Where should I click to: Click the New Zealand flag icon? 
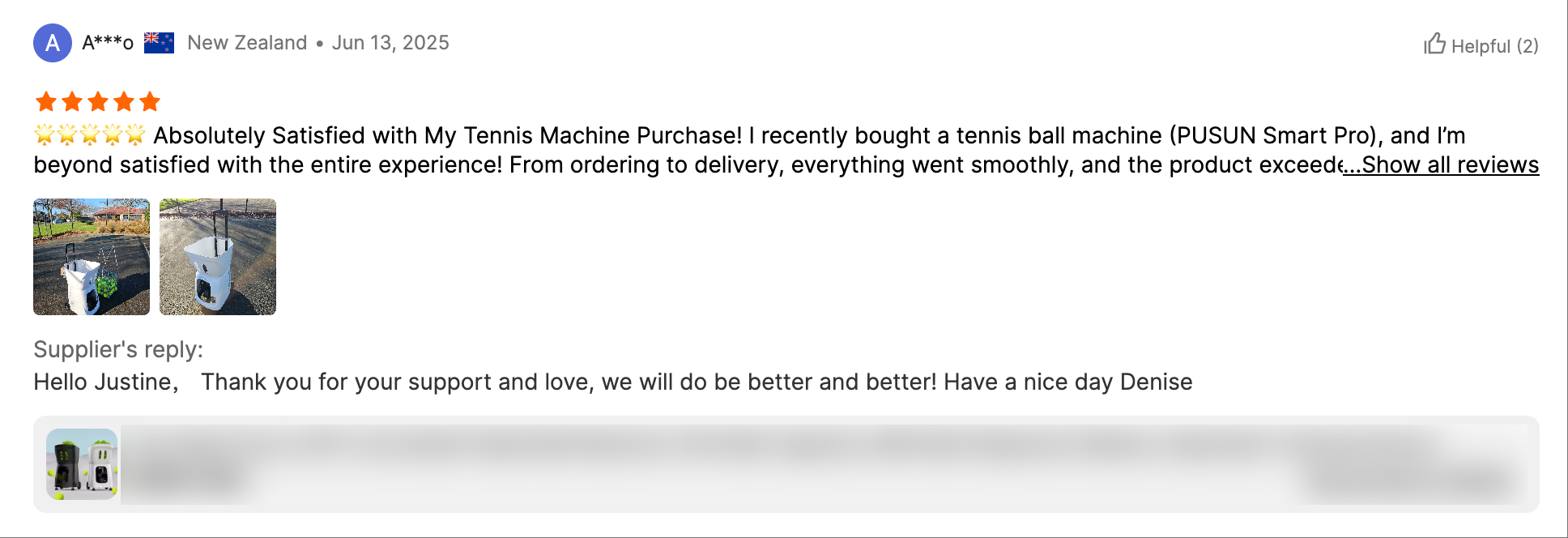click(159, 43)
